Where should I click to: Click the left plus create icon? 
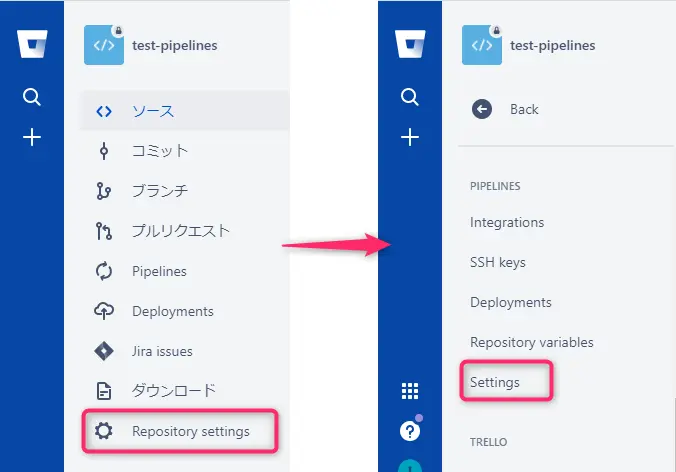[x=32, y=138]
